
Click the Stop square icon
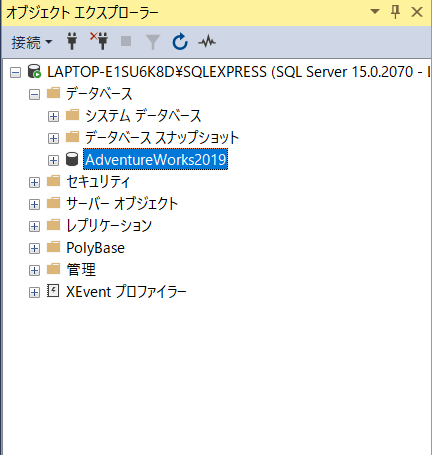pos(126,41)
